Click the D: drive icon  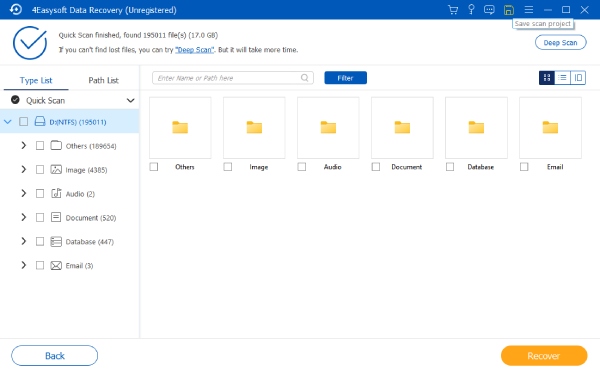(40, 122)
